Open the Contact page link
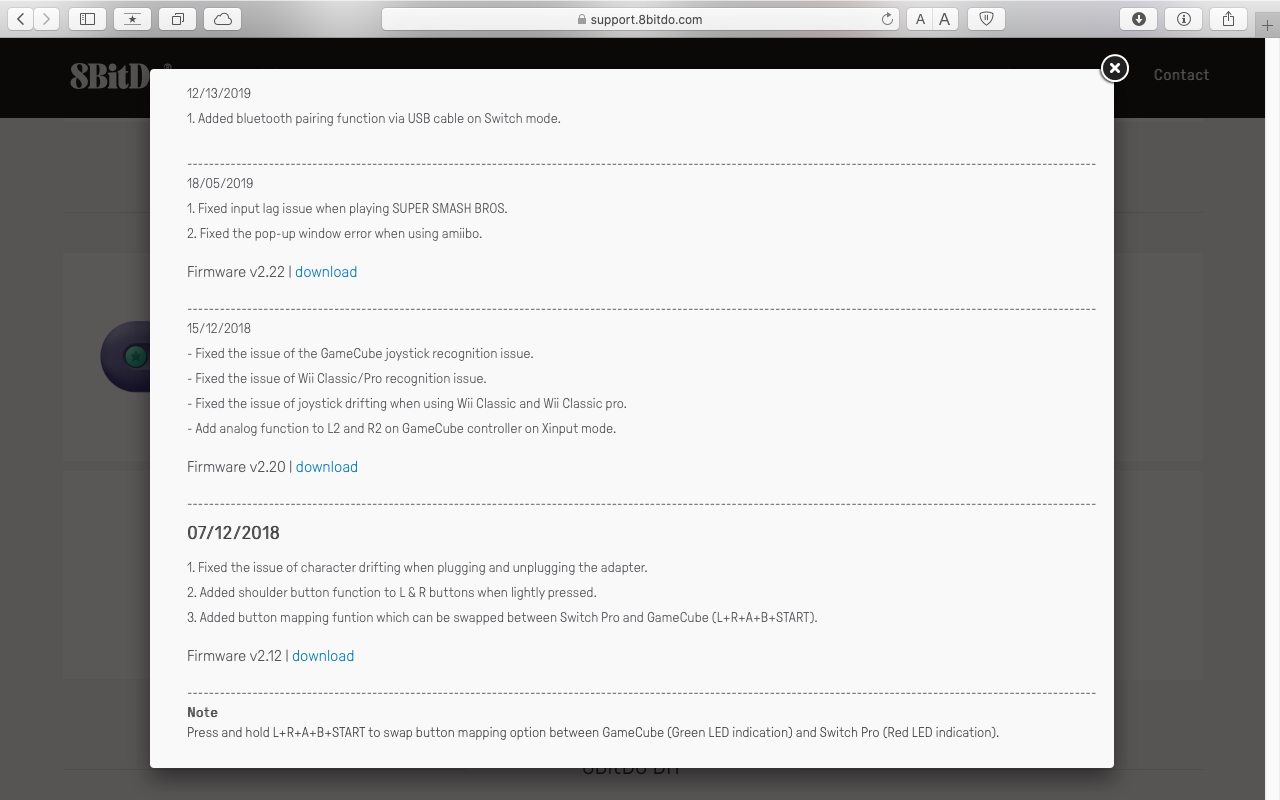1280x800 pixels. pos(1181,75)
